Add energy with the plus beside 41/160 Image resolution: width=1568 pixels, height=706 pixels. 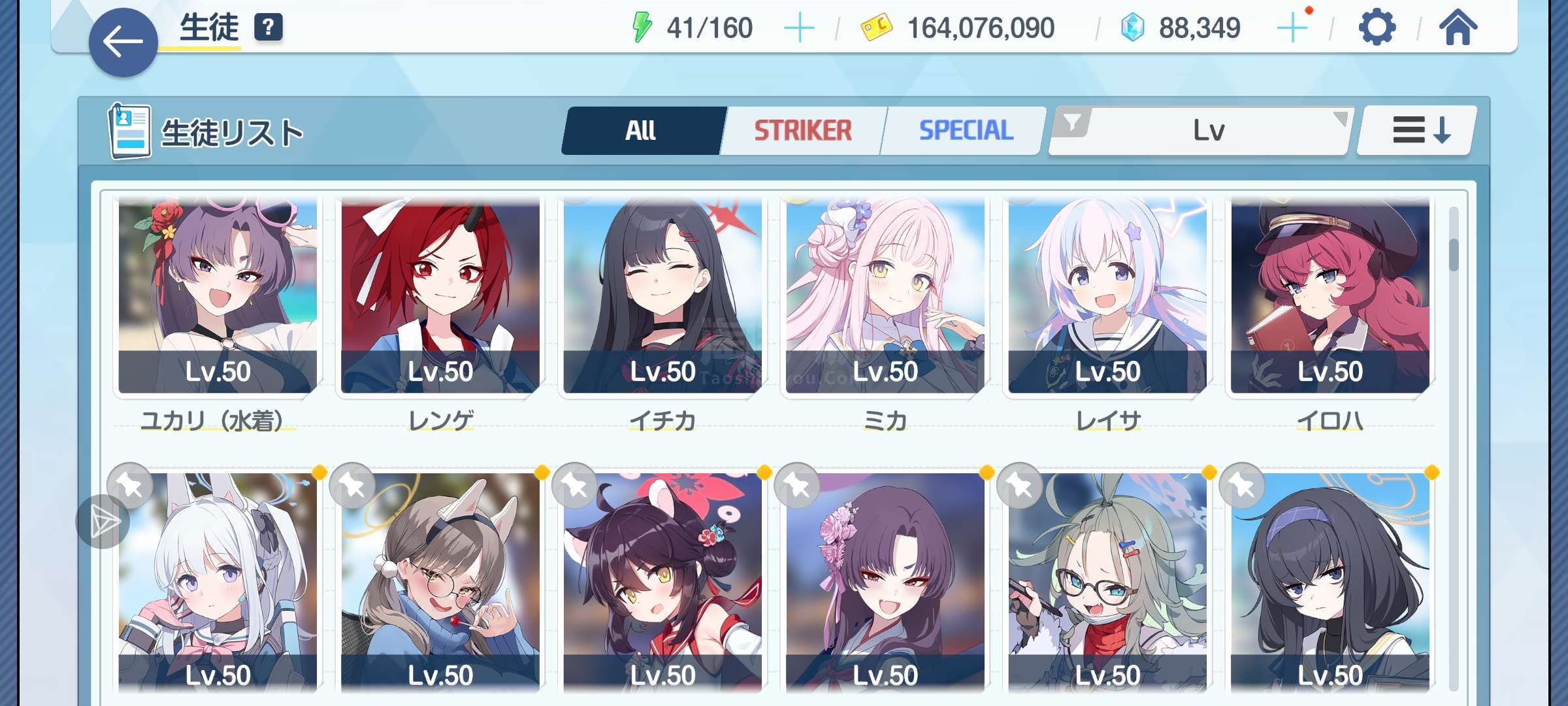tap(798, 28)
